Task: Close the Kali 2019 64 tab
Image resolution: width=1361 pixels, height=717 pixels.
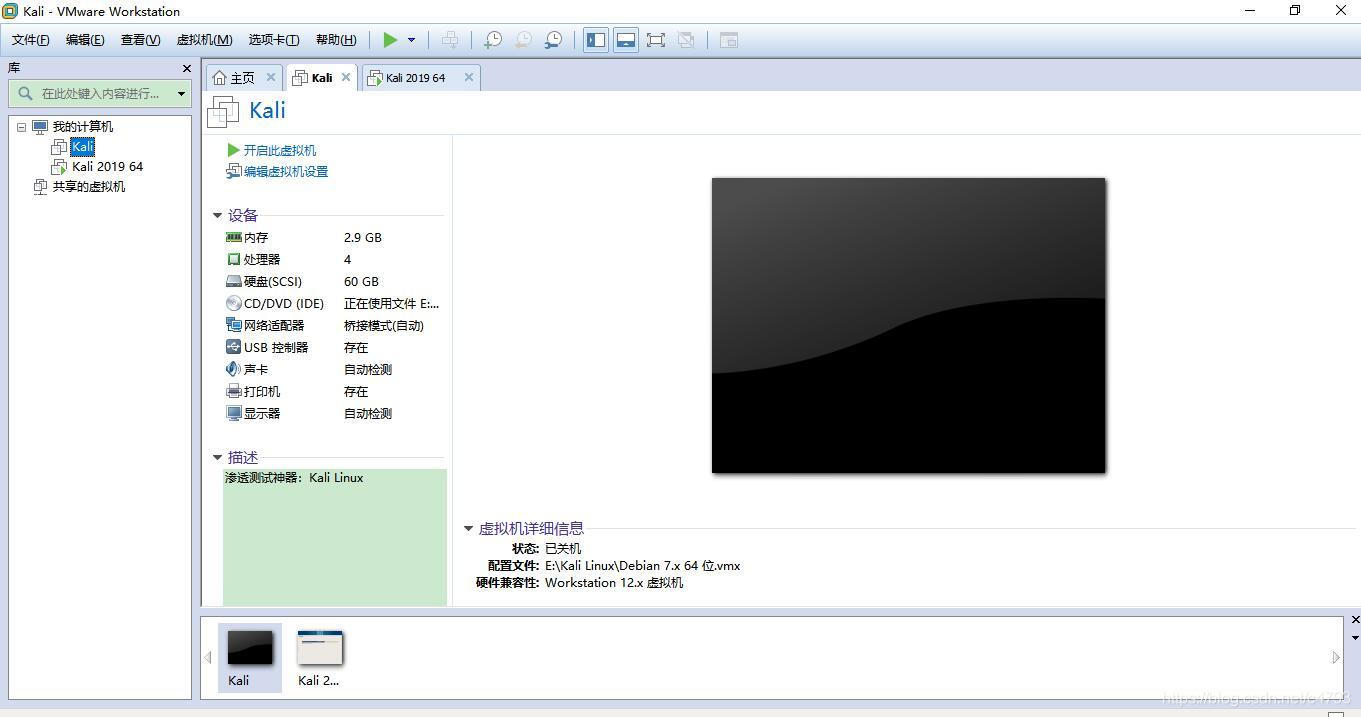Action: coord(468,77)
